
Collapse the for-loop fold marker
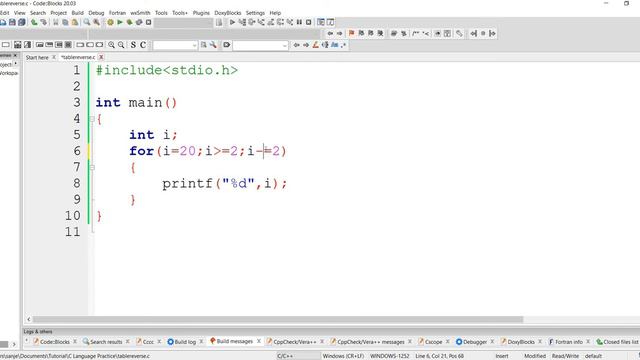[92, 168]
